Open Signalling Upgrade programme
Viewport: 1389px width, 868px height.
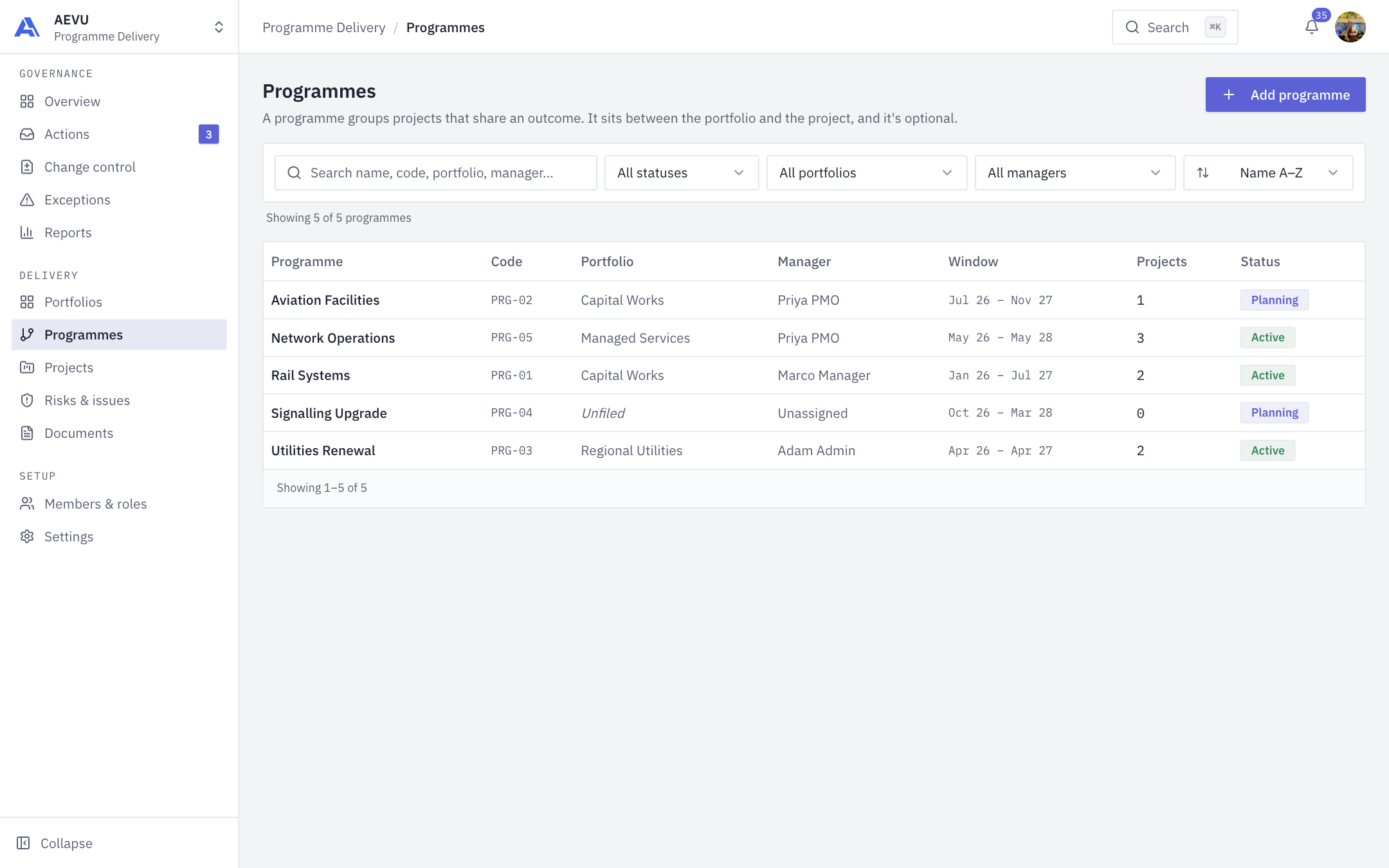tap(329, 413)
